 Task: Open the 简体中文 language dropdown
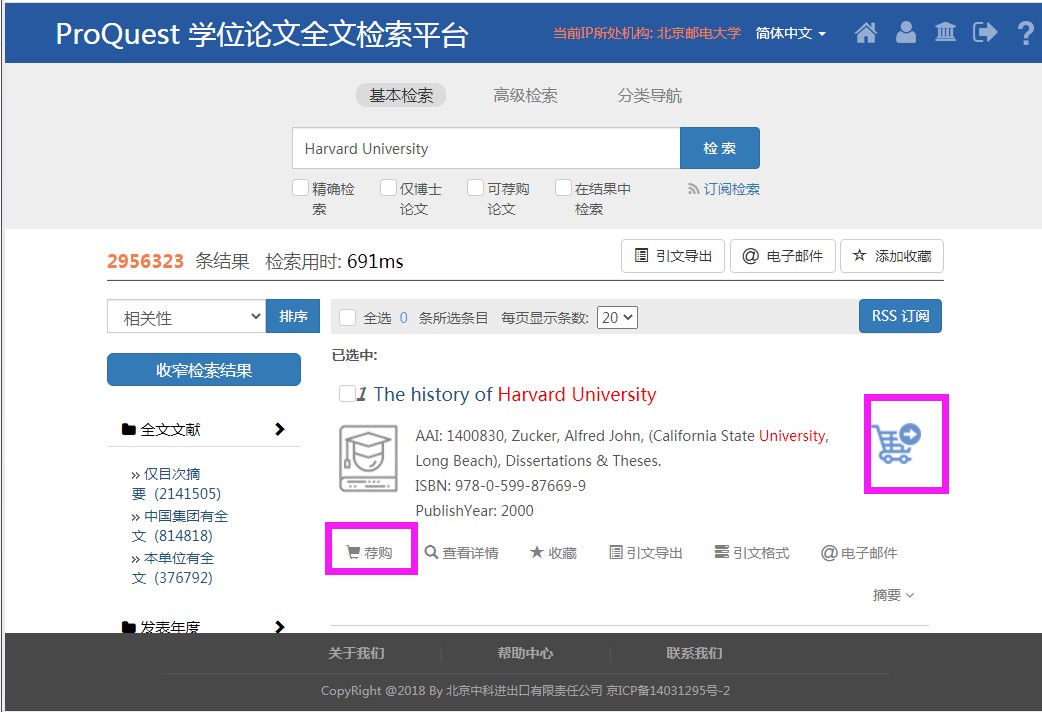tap(791, 33)
